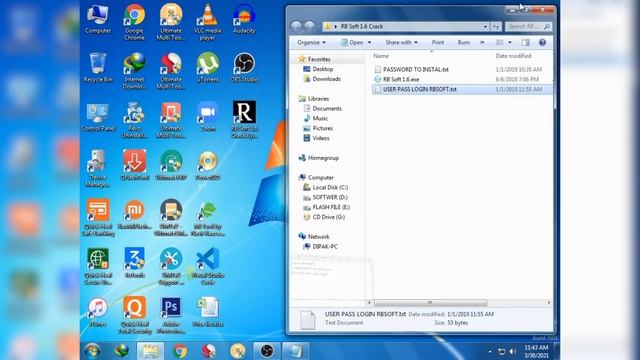Launch the green Android Mi tool shortcut

pos(207,218)
